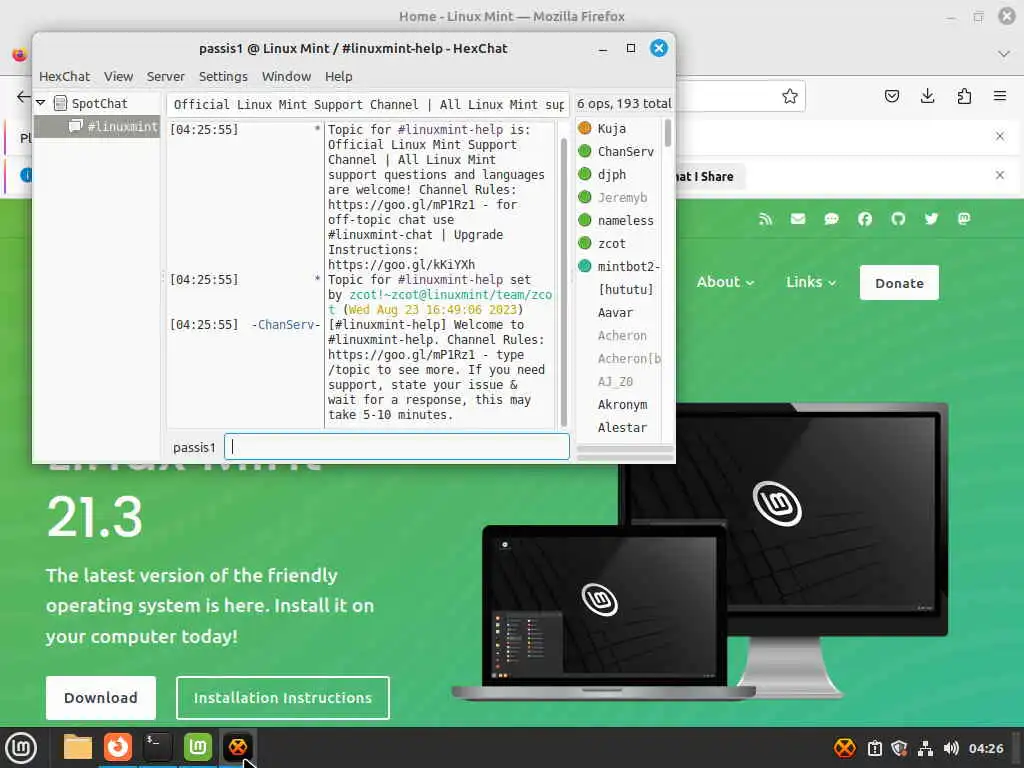
Task: Select user djph in user list
Action: [612, 174]
